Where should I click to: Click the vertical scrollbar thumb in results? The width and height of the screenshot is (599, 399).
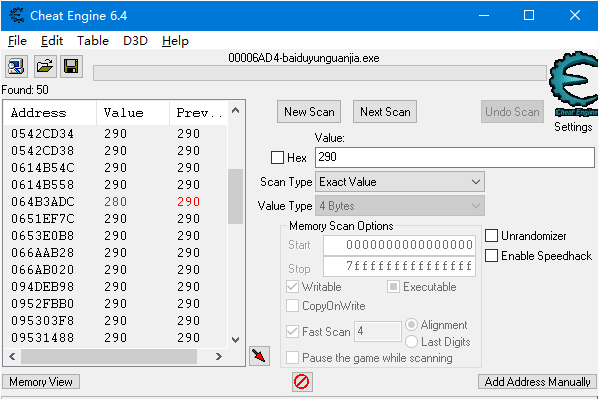[x=236, y=196]
